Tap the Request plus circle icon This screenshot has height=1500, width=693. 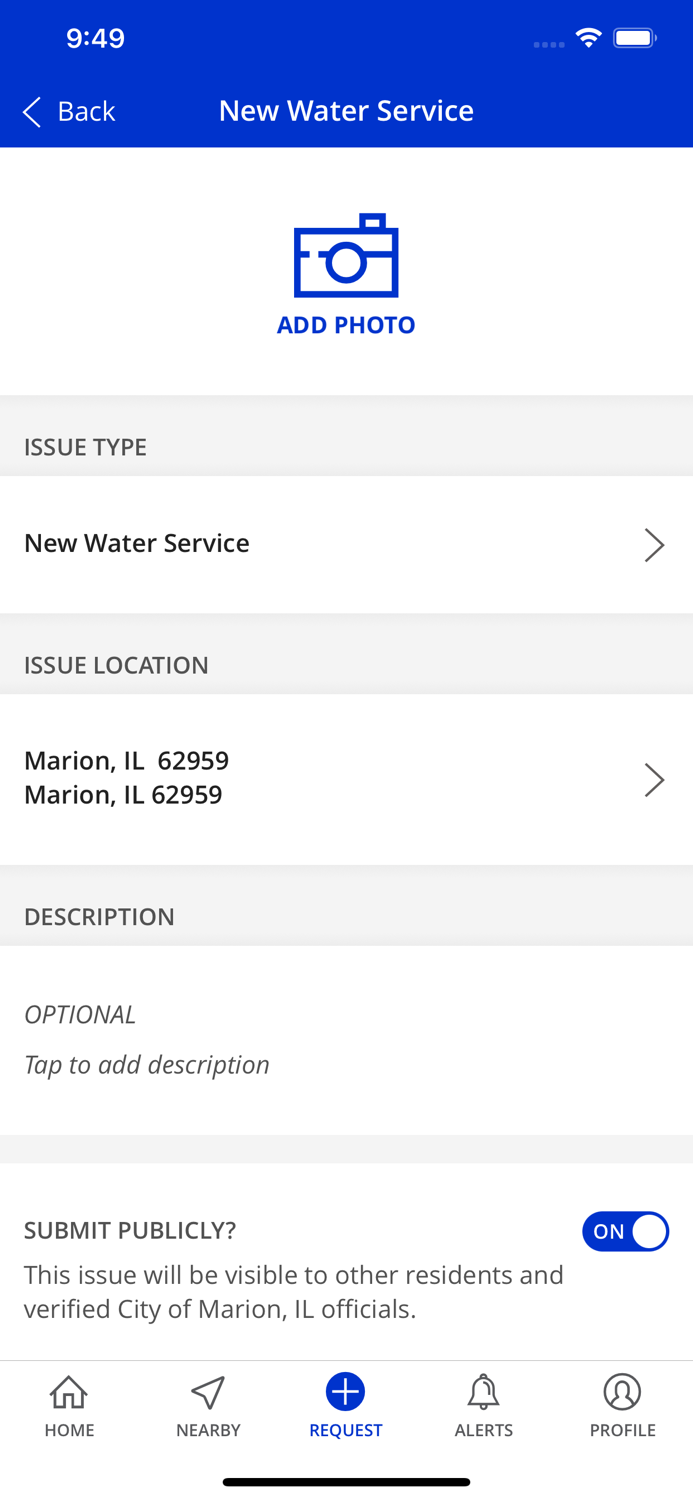346,1391
